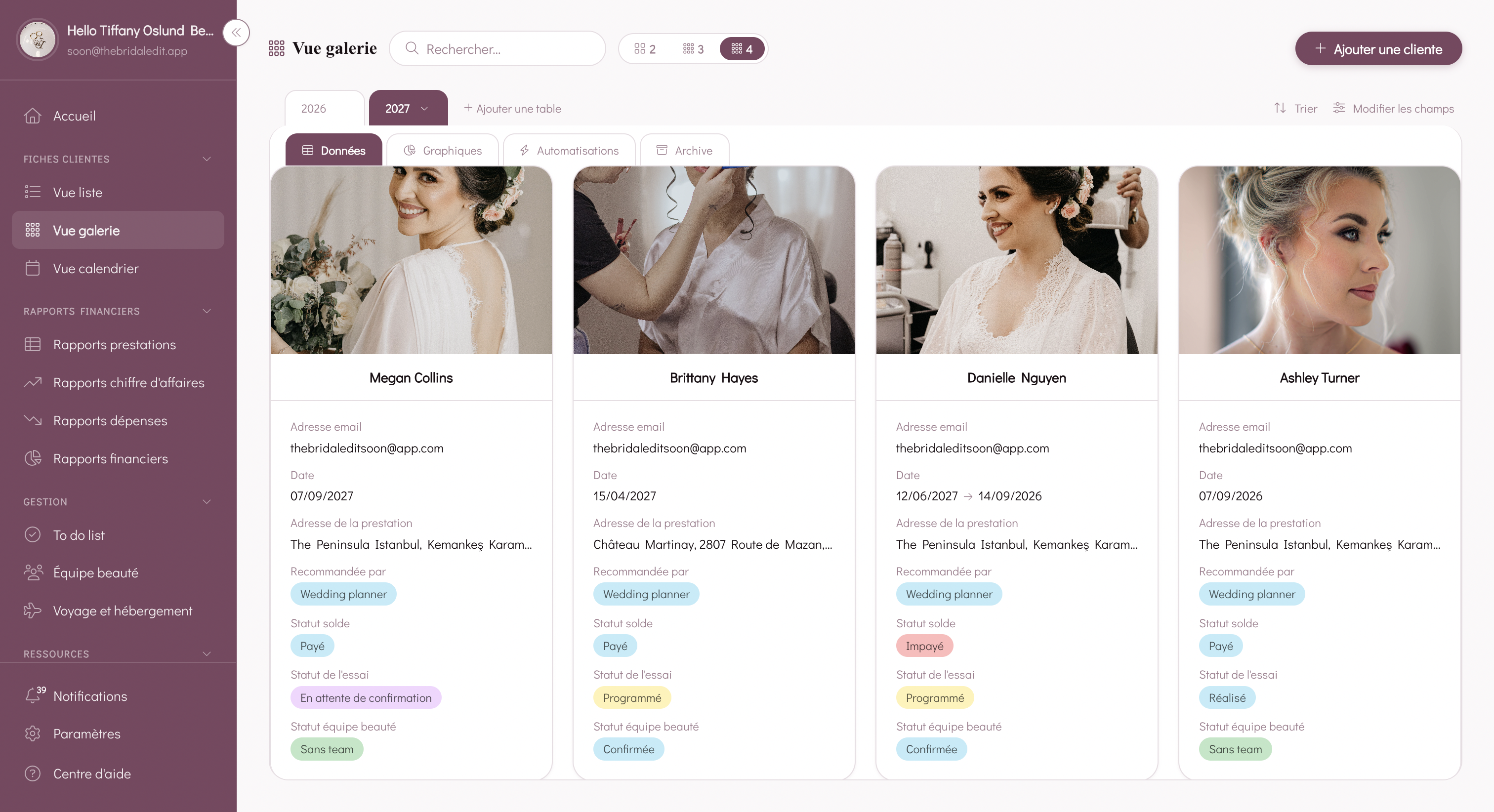1494x812 pixels.
Task: Click Danielle Nguyen's Wedding planner tag
Action: click(x=949, y=594)
